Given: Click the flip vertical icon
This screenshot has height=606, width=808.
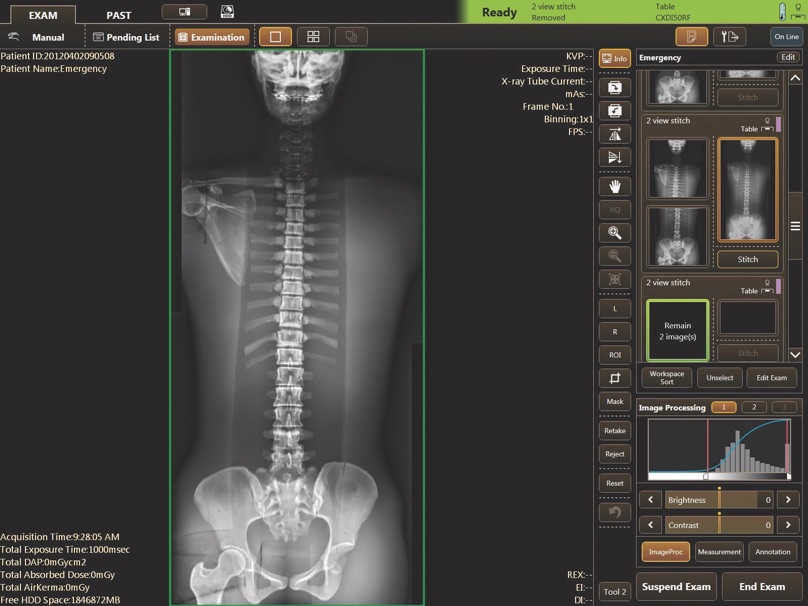Looking at the screenshot, I should 614,157.
